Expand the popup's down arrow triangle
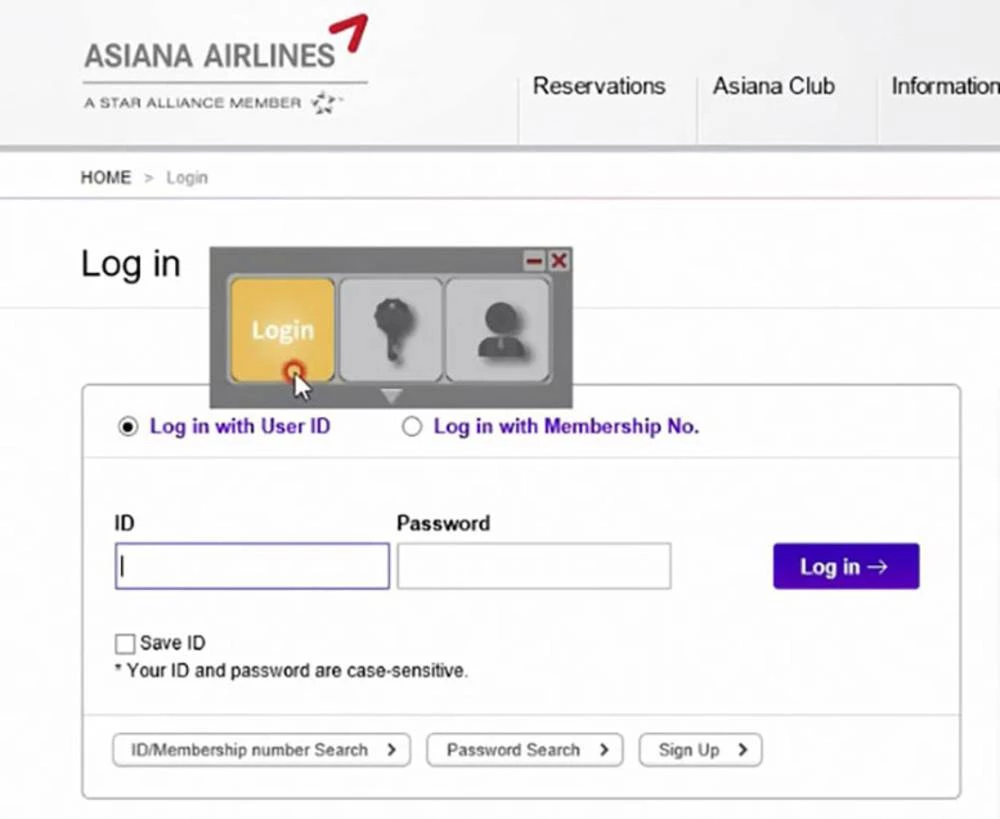 [391, 396]
